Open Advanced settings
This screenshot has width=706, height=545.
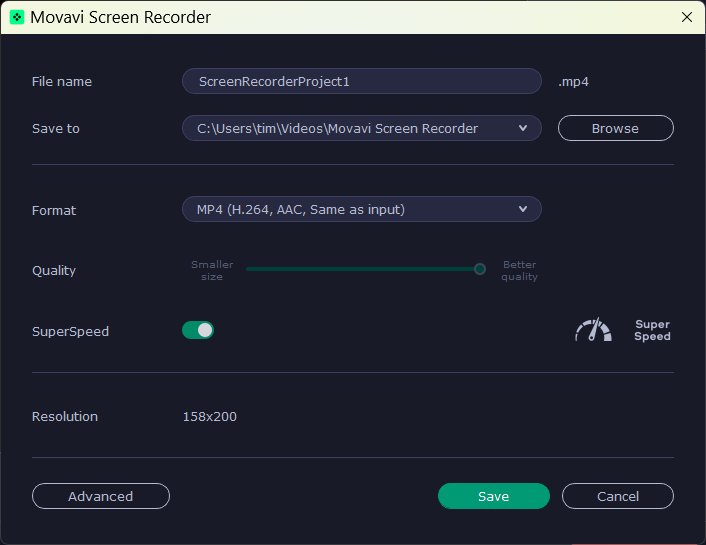click(x=101, y=496)
